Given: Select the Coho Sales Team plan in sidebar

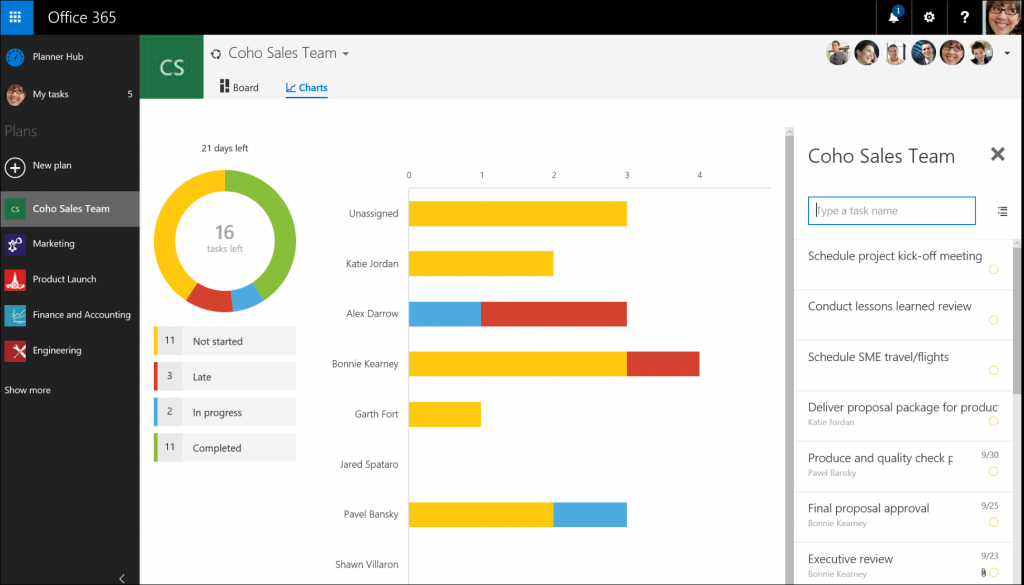Looking at the screenshot, I should (x=69, y=209).
